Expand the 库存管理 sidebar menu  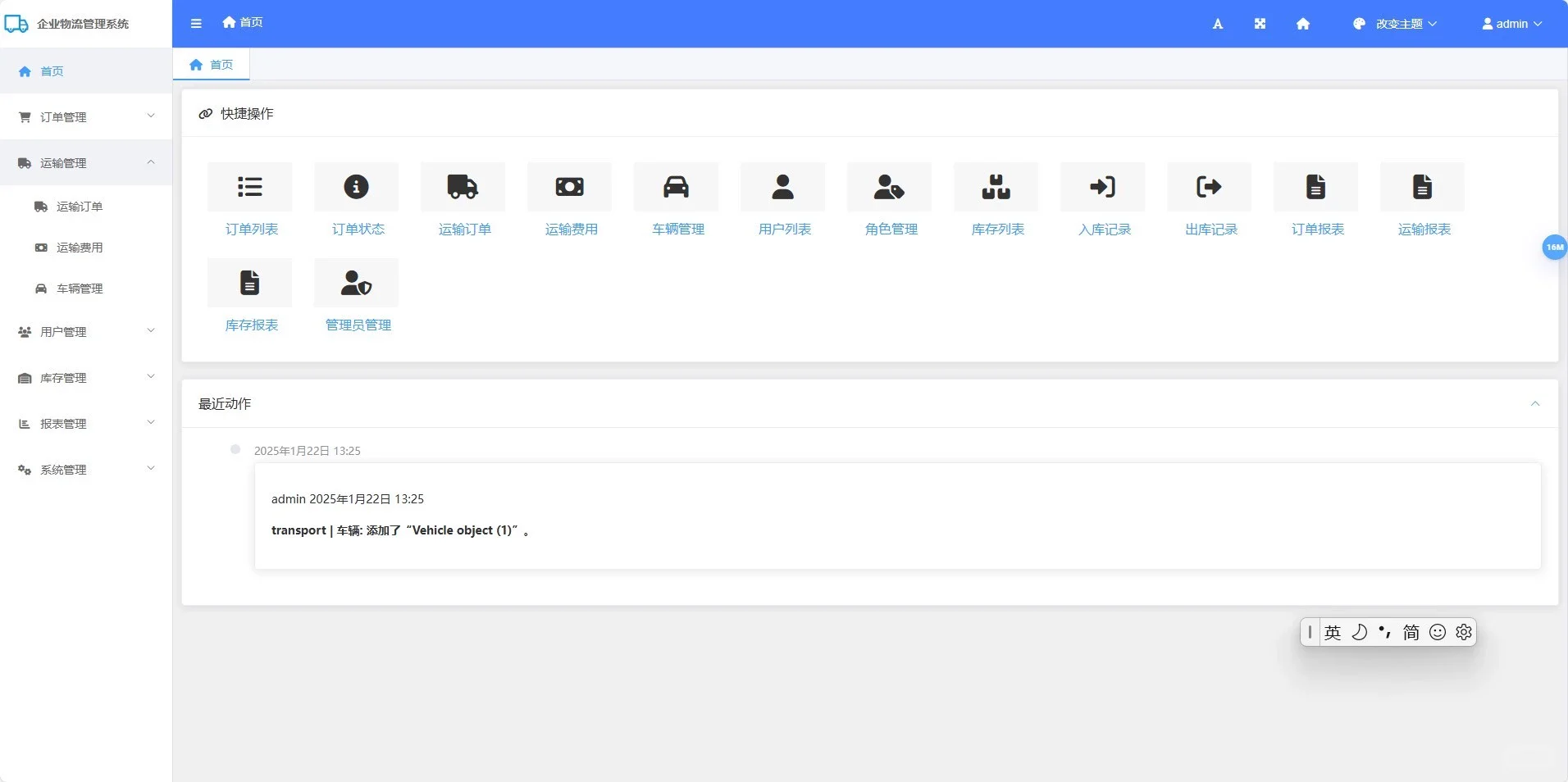click(x=86, y=377)
